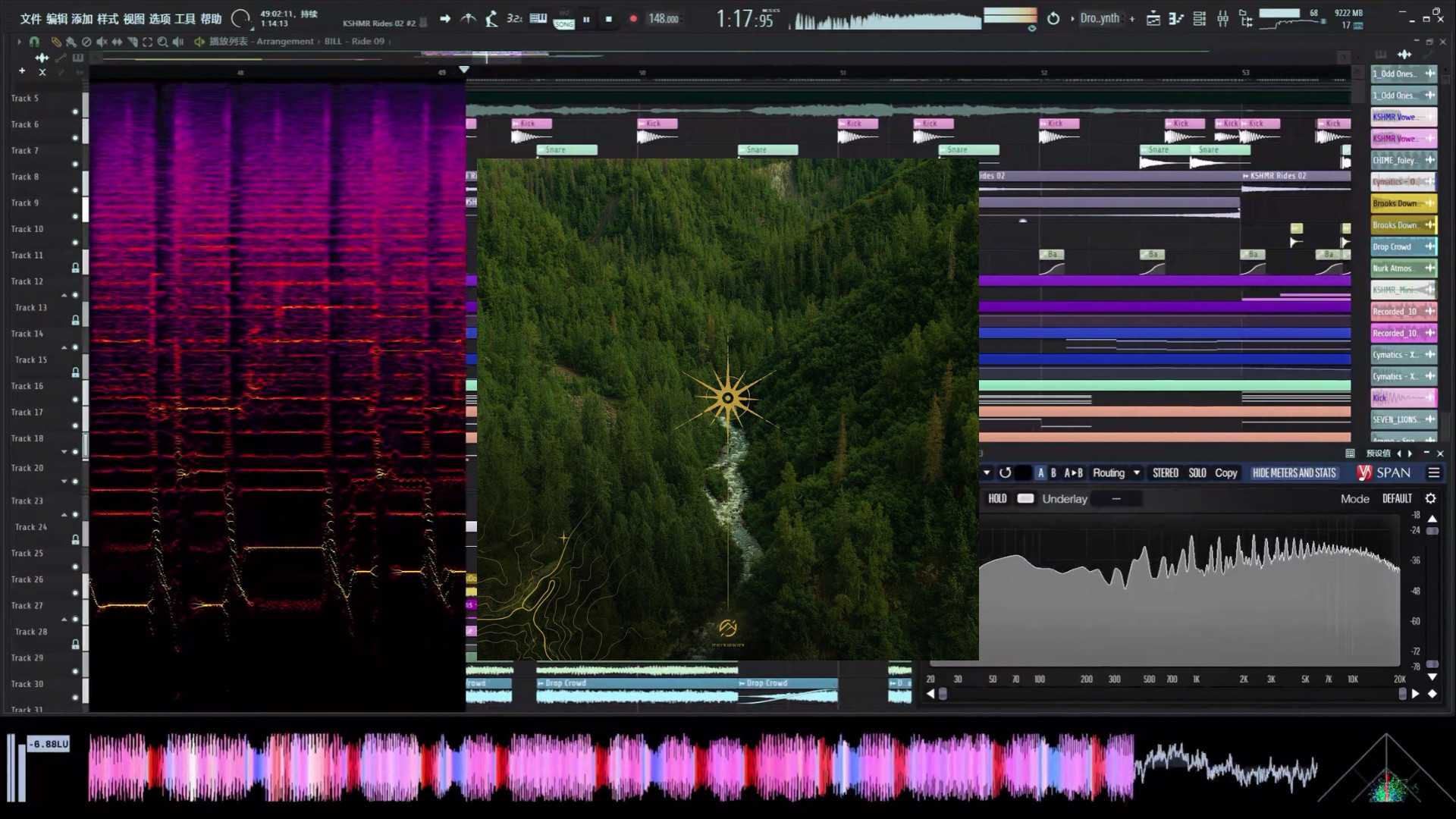Select the mute tool in playlist toolbar

point(102,42)
